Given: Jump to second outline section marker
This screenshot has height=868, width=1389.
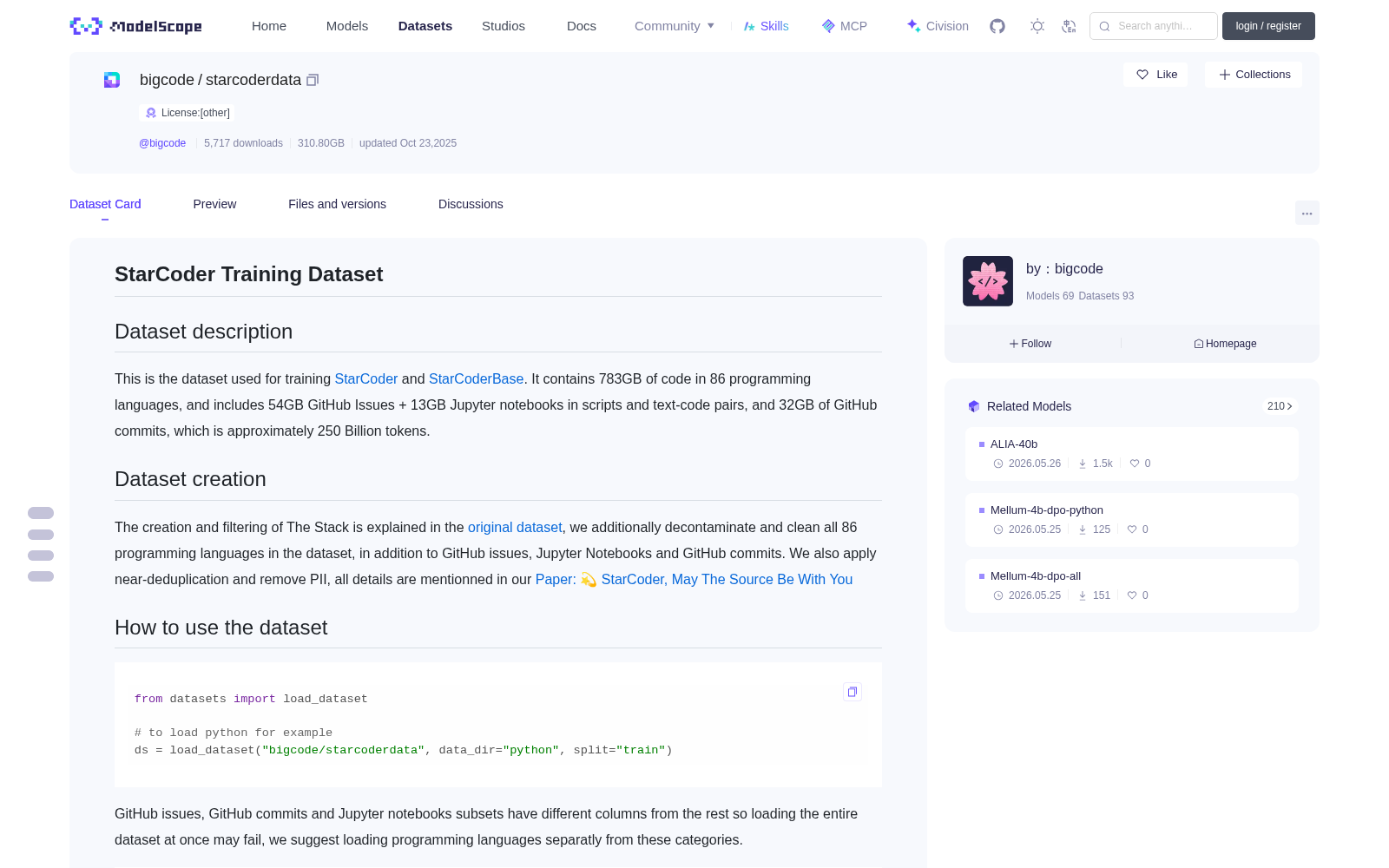Looking at the screenshot, I should coord(41,535).
